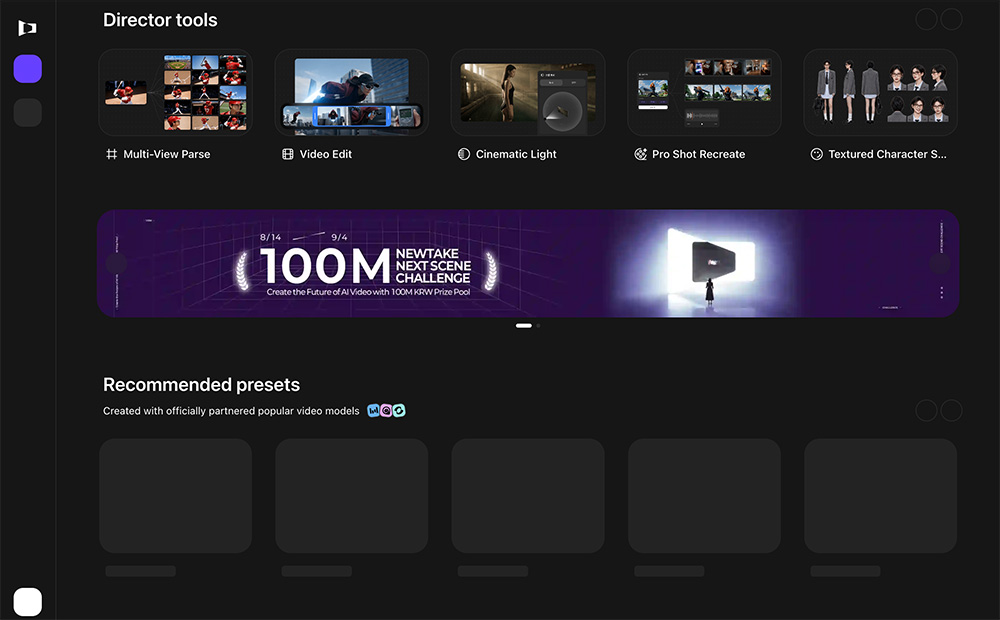Go to previous Director tools page
Screen dimensions: 1000x620
926,19
